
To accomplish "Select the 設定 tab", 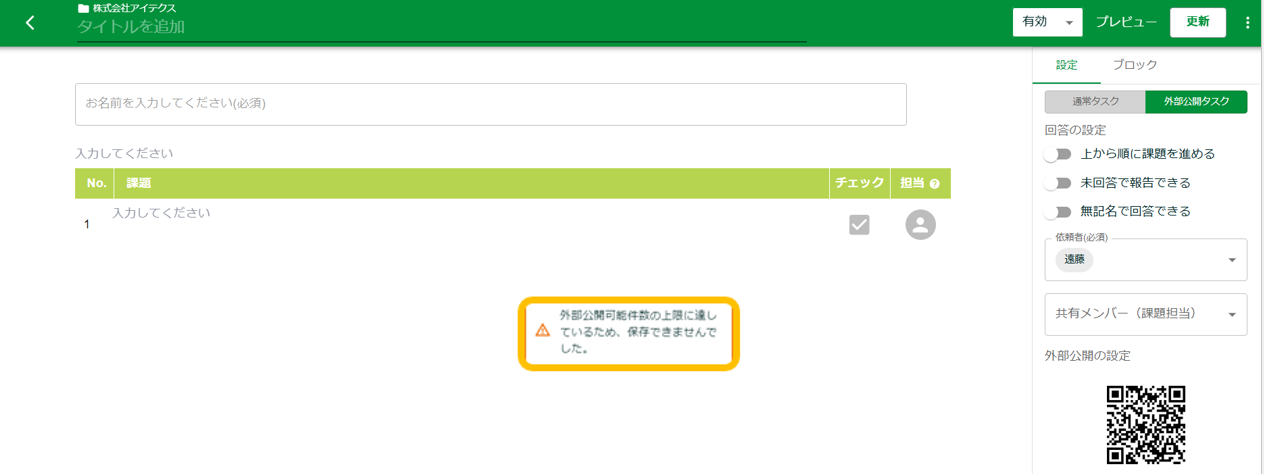I will [x=1067, y=65].
